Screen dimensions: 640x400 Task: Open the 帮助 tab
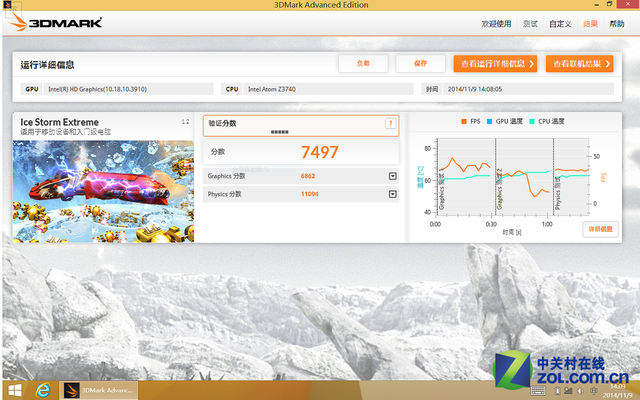point(617,24)
